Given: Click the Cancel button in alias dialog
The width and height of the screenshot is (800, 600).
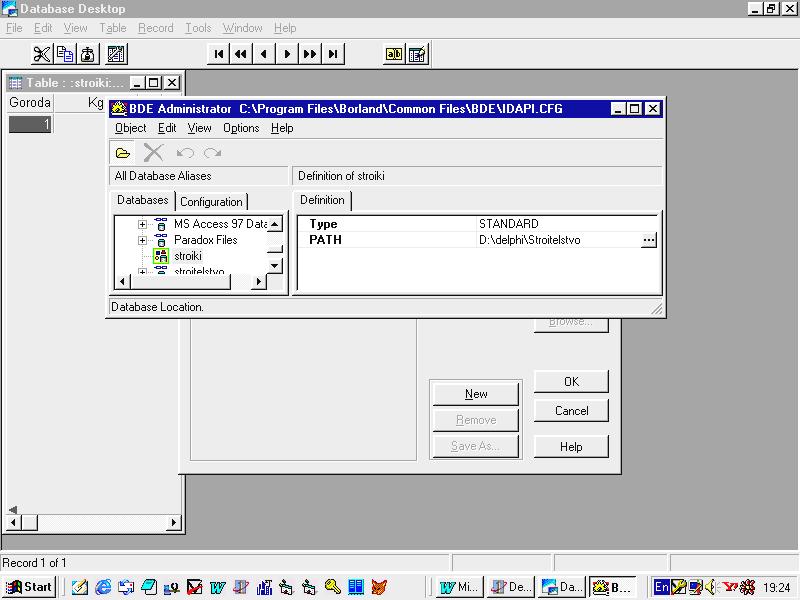Looking at the screenshot, I should (x=571, y=411).
